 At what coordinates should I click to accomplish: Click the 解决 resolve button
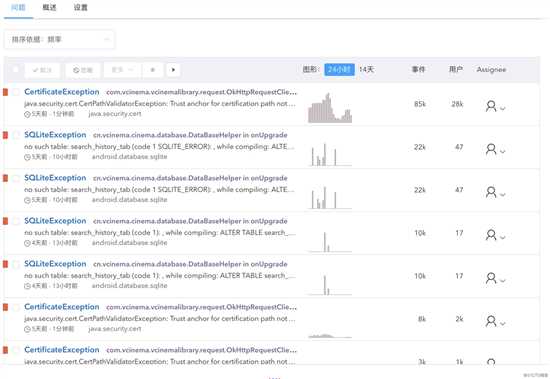[42, 70]
